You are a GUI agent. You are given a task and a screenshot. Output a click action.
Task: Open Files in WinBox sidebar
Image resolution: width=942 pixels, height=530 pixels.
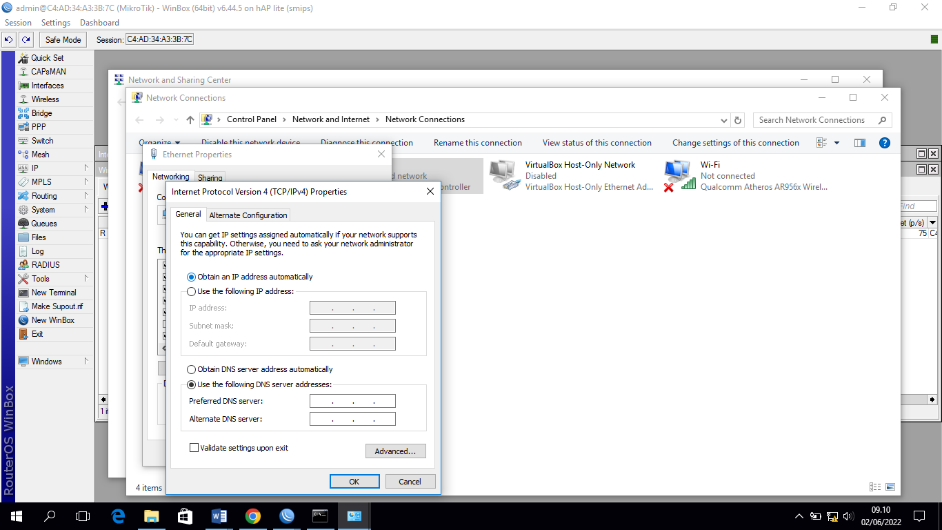tap(38, 237)
